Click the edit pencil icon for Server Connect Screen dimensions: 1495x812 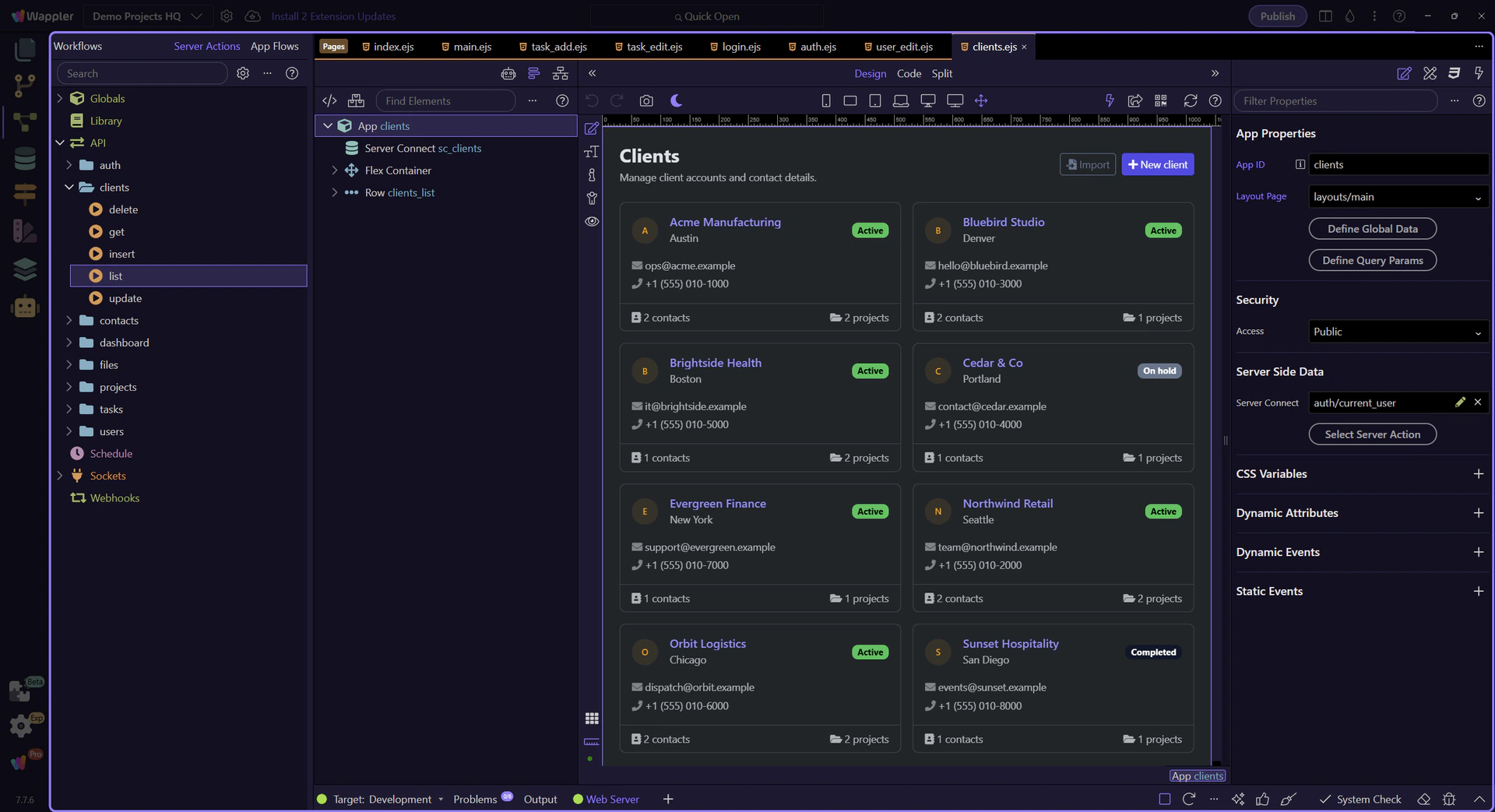pyautogui.click(x=1460, y=402)
